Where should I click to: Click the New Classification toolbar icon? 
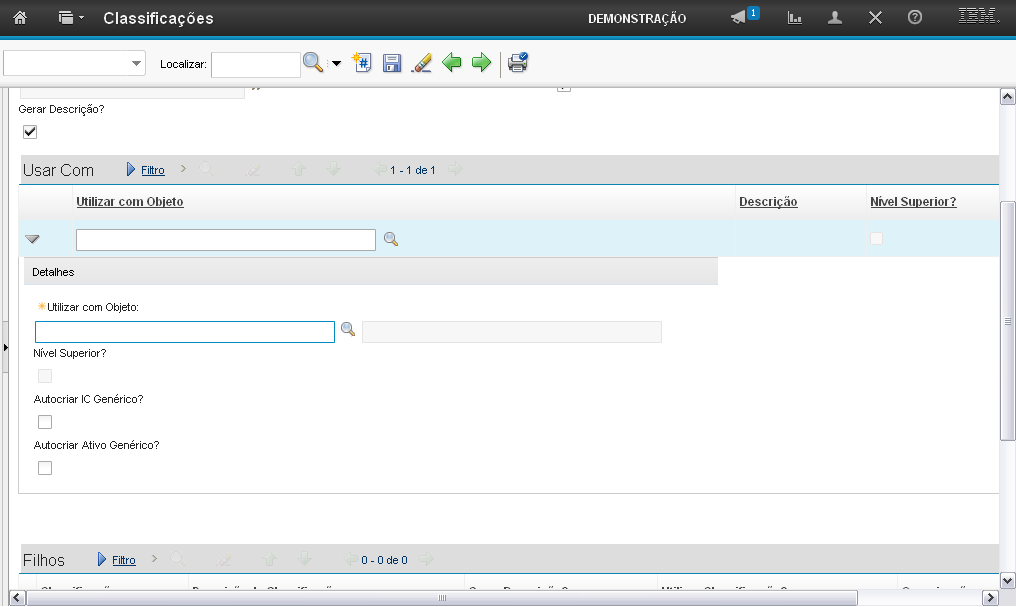pos(363,63)
